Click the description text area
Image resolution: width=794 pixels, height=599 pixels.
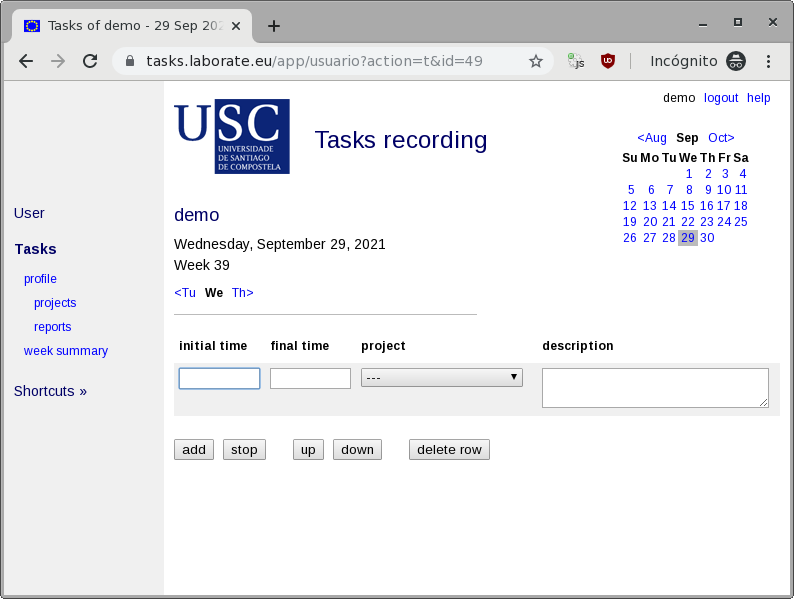click(655, 387)
